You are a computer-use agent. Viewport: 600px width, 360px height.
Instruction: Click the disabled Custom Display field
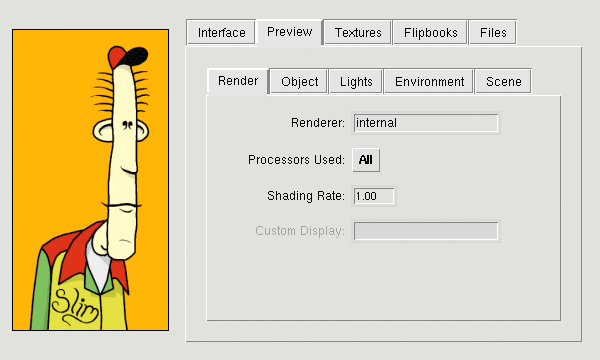tap(426, 231)
